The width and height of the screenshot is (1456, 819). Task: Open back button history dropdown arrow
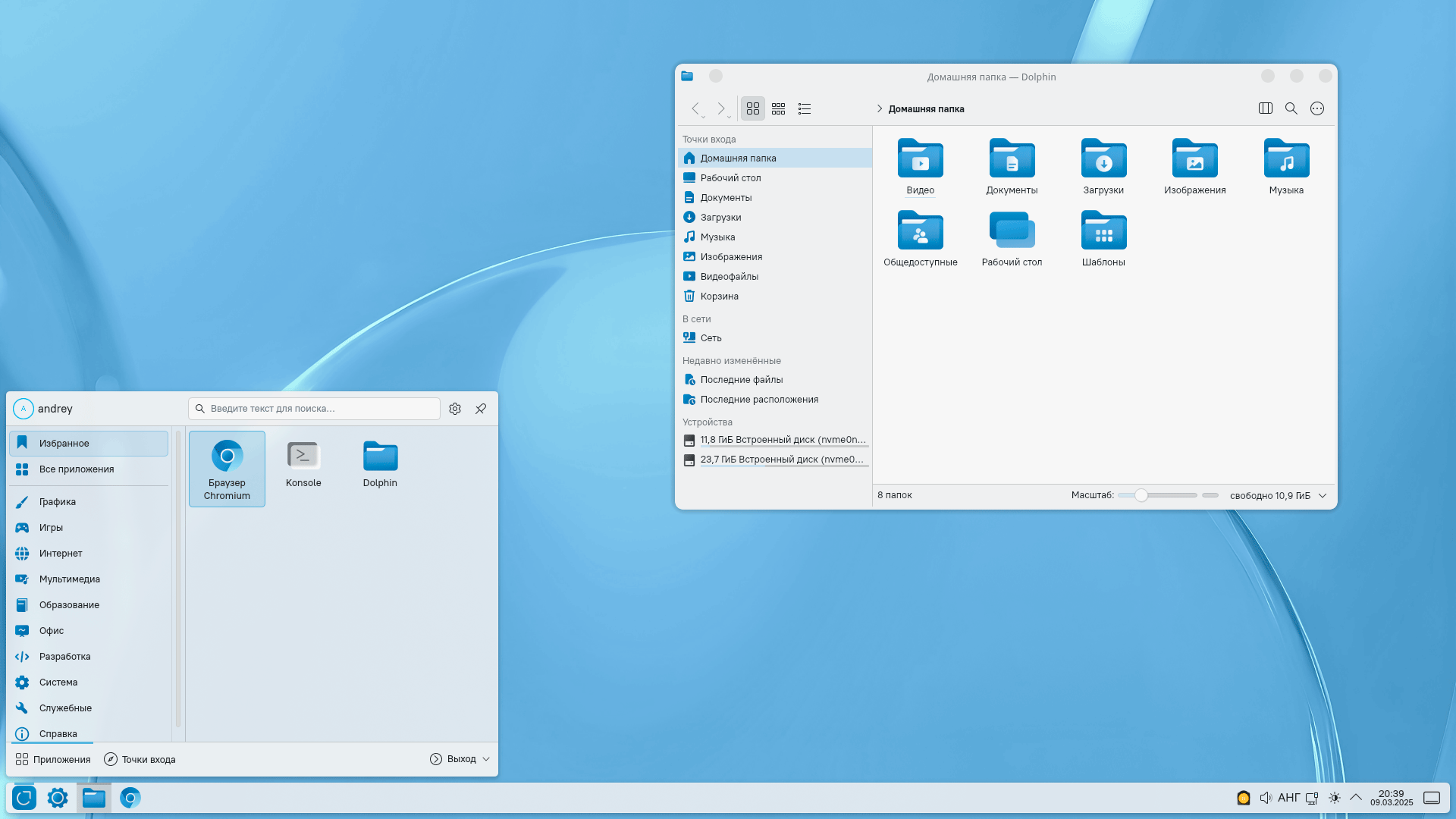[x=704, y=118]
